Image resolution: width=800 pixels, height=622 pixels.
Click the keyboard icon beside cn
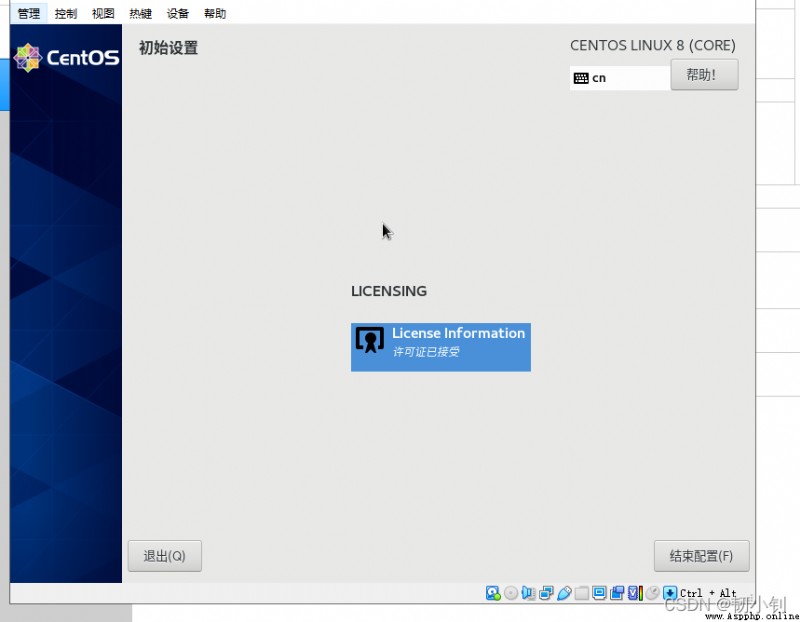pos(581,78)
